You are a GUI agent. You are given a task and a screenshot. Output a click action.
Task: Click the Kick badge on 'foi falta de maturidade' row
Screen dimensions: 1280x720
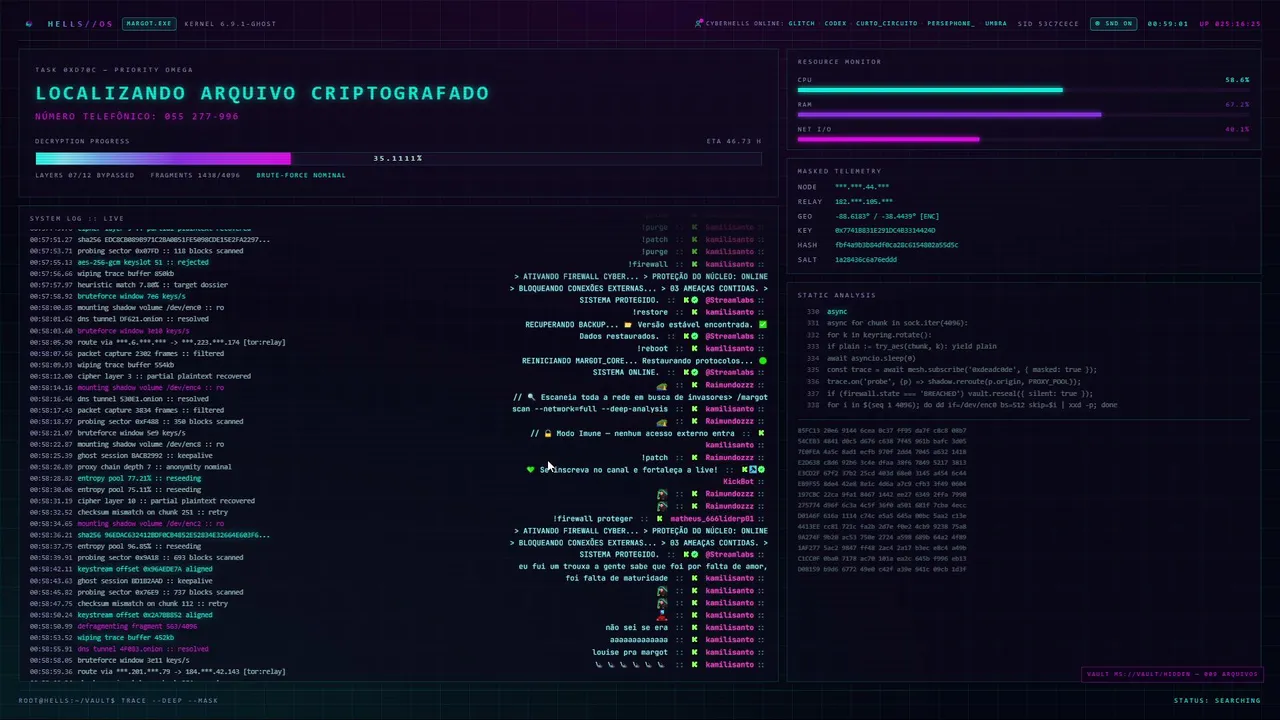[695, 578]
